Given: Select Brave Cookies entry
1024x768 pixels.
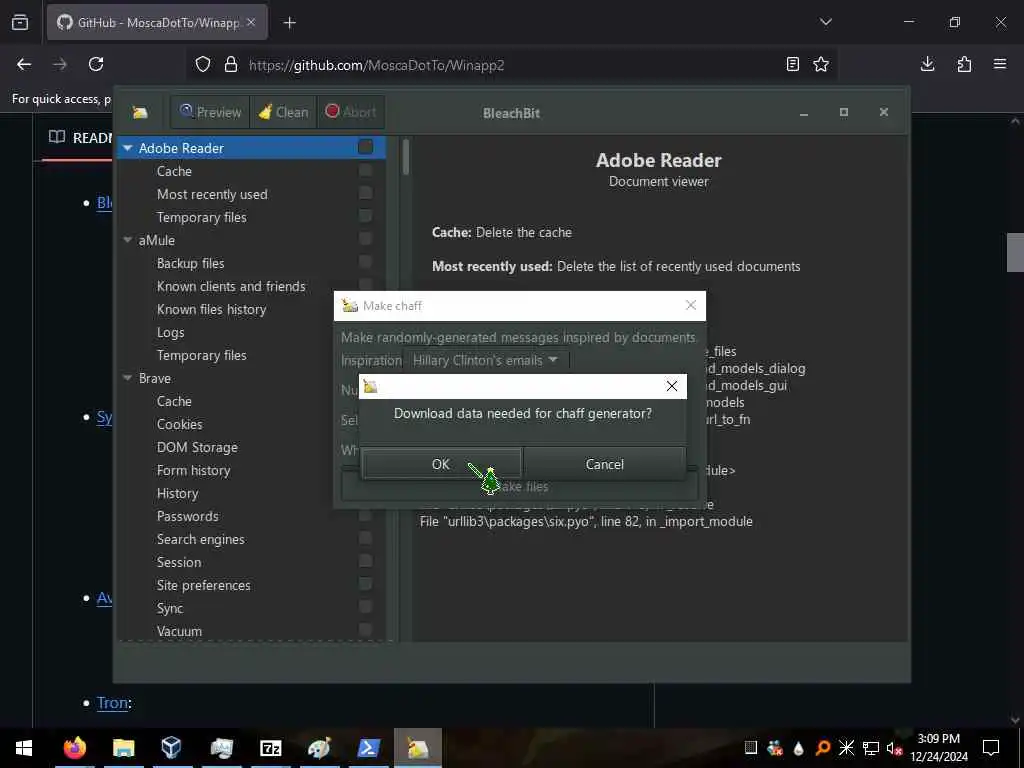Looking at the screenshot, I should click(180, 424).
